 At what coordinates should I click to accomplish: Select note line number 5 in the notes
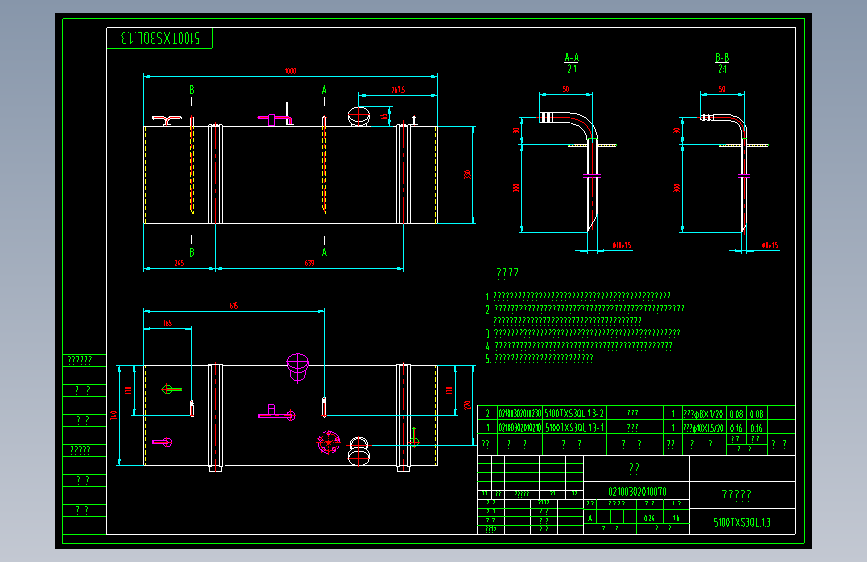[539, 358]
